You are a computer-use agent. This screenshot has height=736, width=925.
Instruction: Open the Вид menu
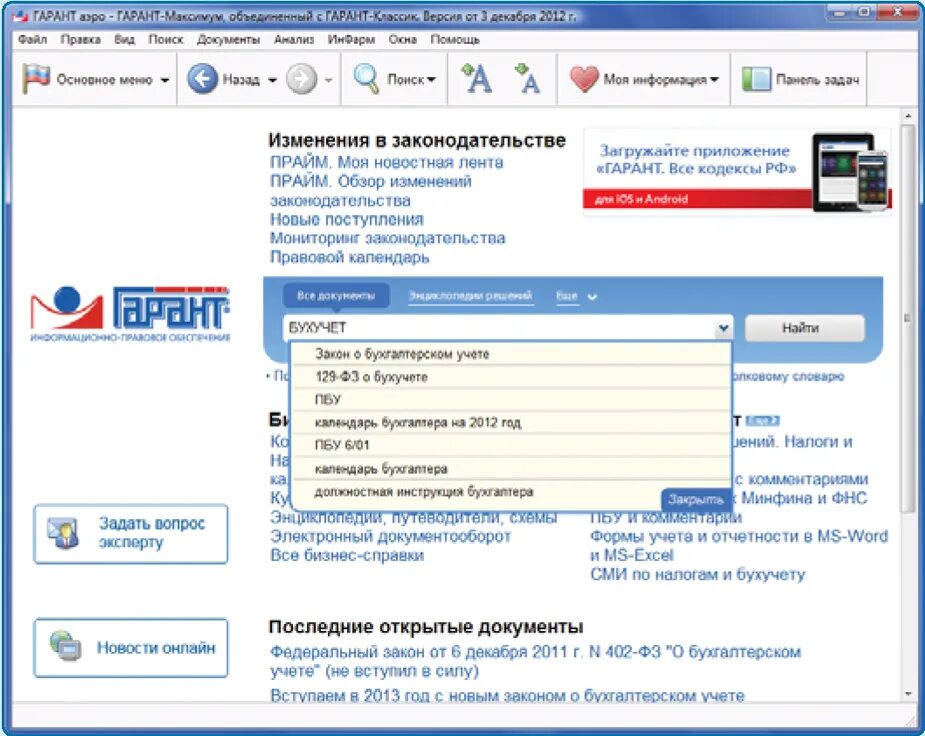tap(124, 40)
